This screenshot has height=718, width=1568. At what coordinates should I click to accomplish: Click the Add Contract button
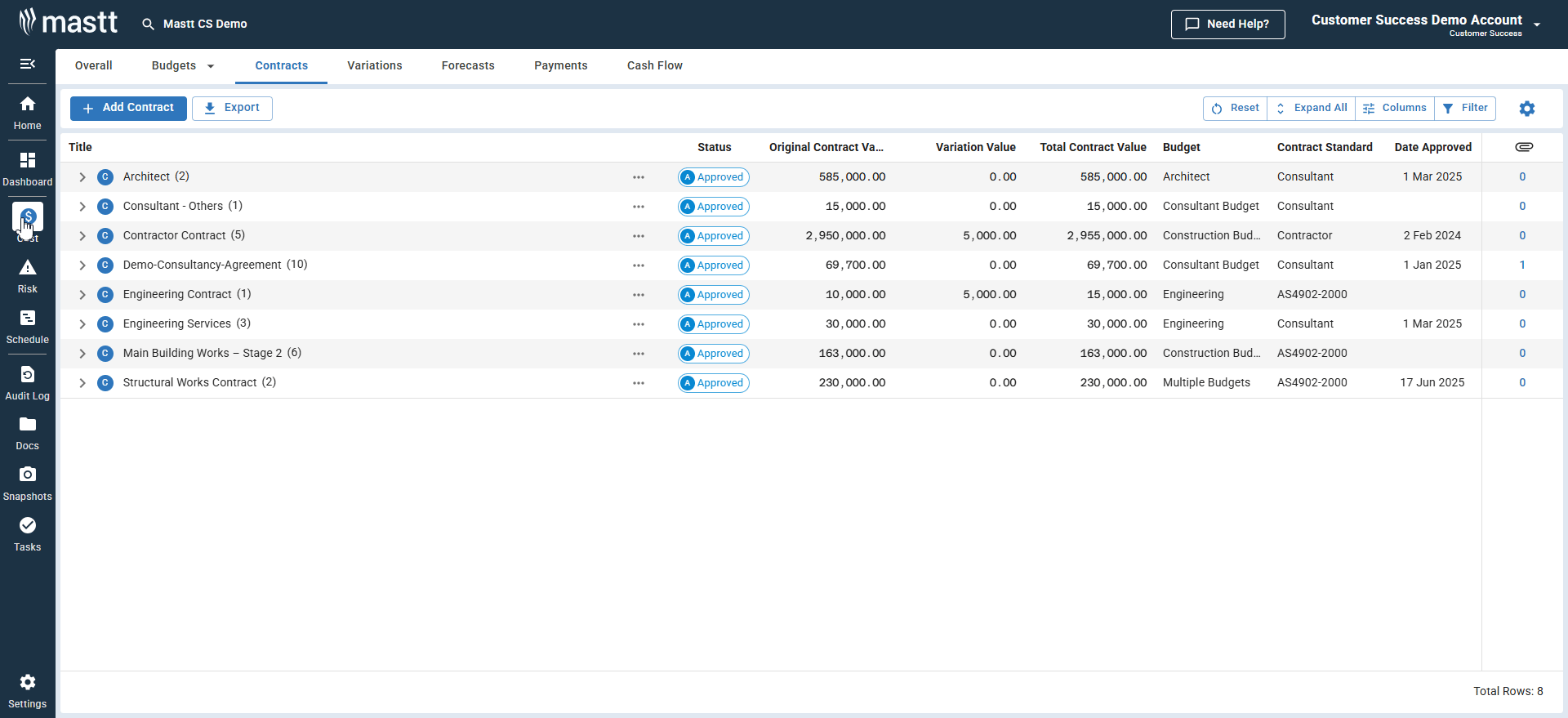128,108
